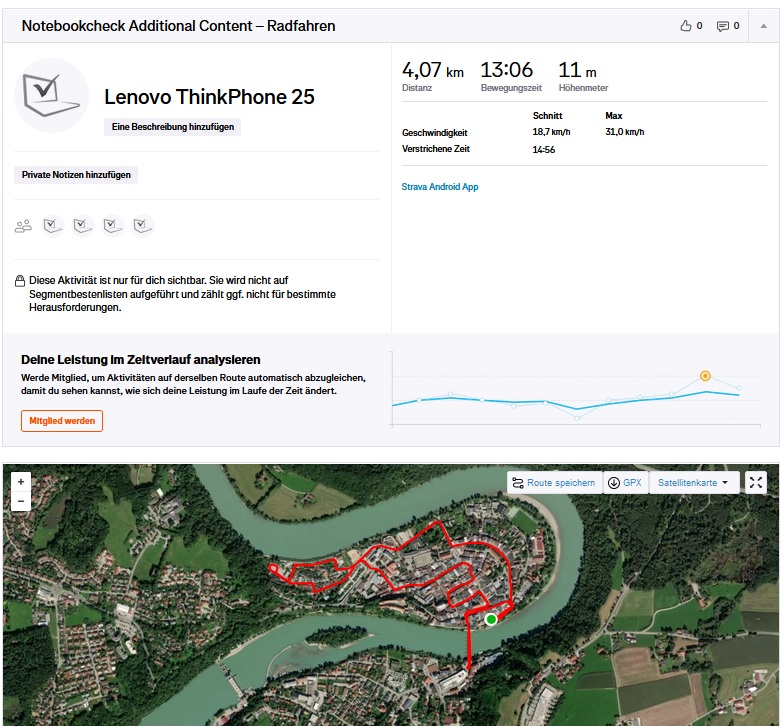Open comments via the speech bubble icon
The image size is (784, 727).
pos(723,26)
